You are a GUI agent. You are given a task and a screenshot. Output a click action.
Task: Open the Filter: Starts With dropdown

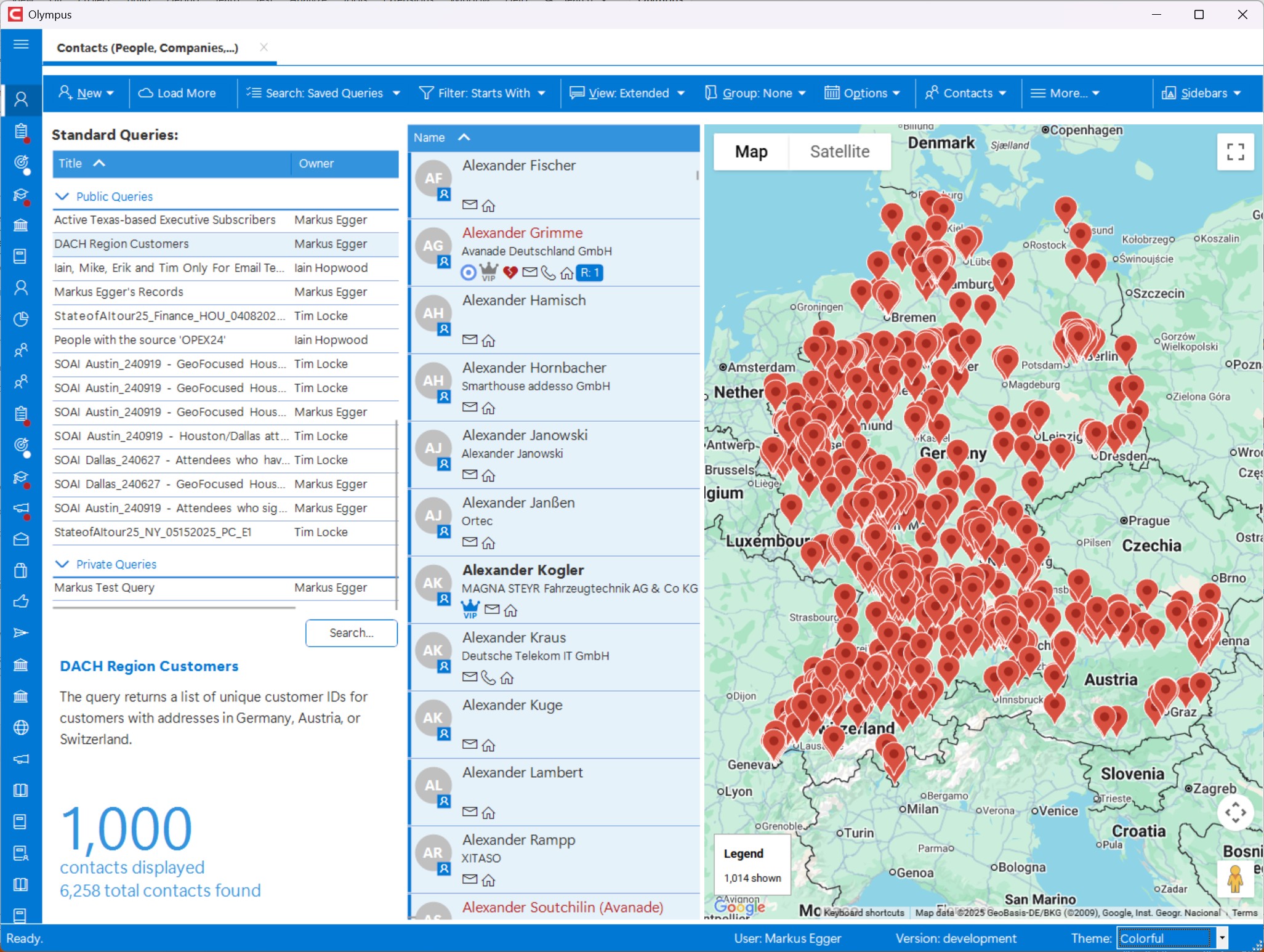coord(482,93)
